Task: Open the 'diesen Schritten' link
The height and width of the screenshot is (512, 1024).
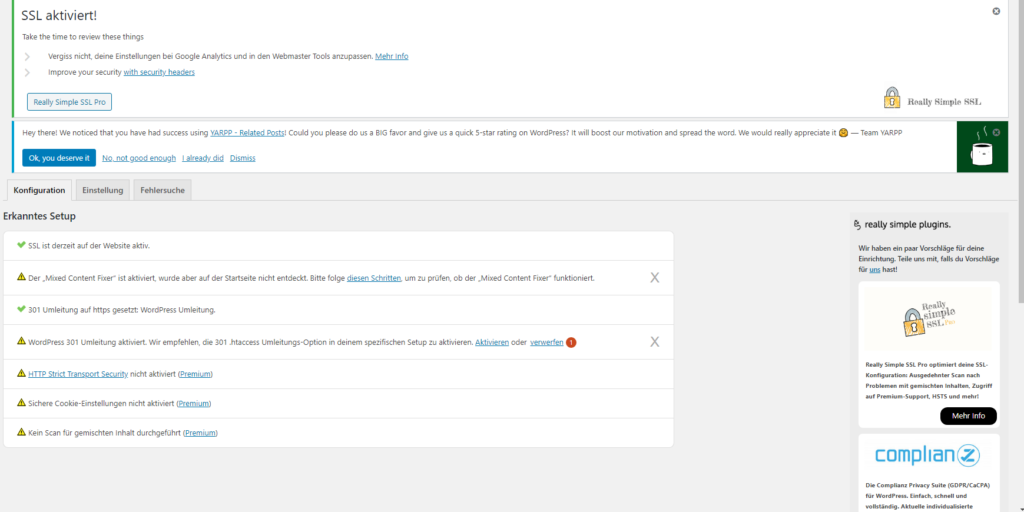Action: point(374,278)
